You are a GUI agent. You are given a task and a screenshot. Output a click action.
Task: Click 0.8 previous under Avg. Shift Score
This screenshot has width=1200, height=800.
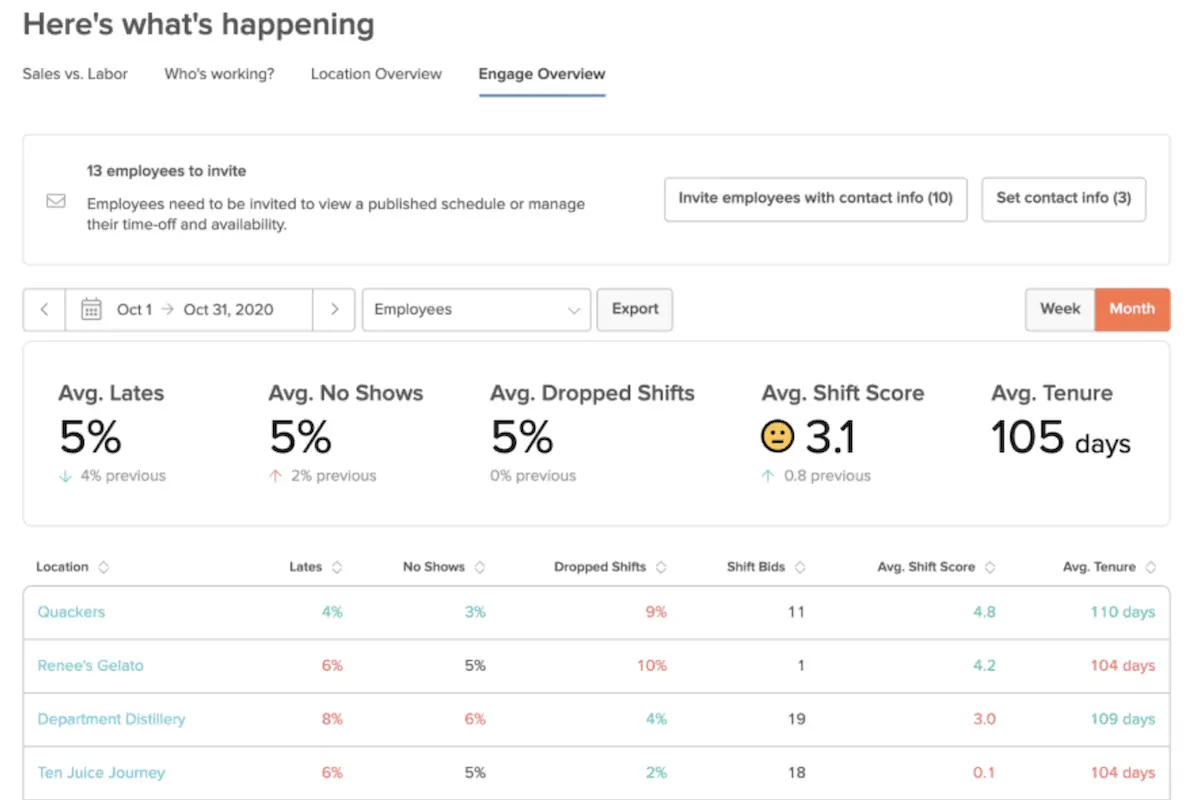coord(827,476)
